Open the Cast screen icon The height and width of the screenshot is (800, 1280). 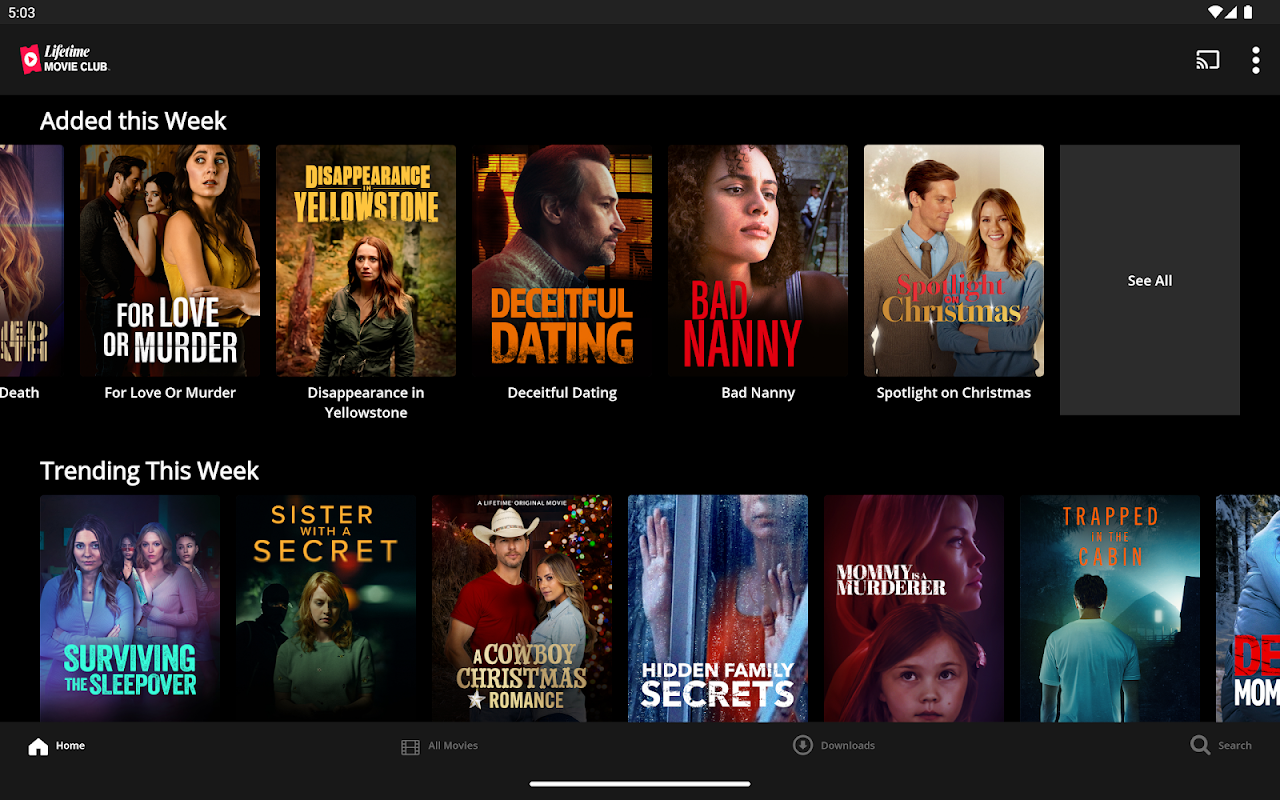(1208, 60)
